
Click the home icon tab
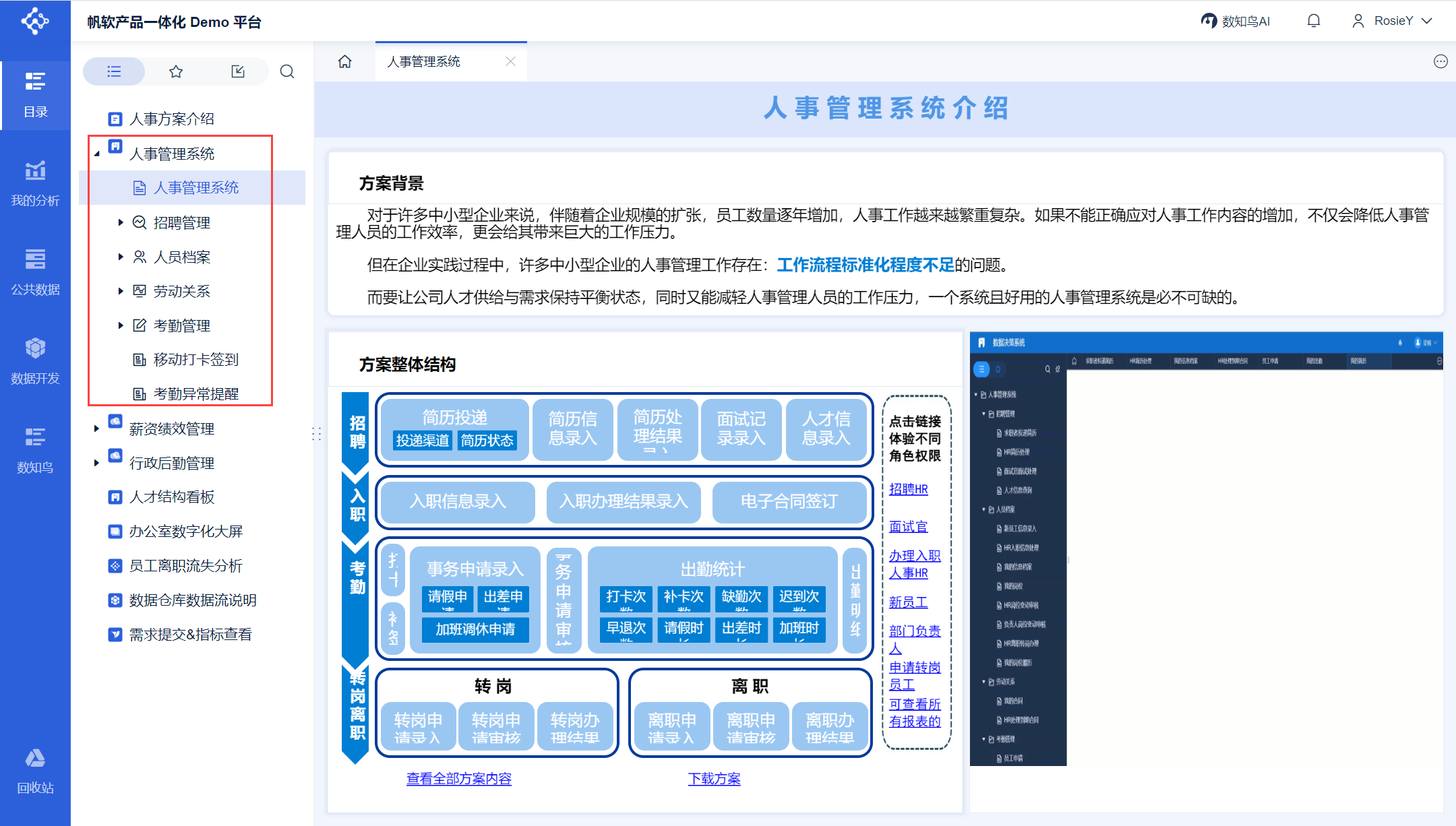click(345, 61)
